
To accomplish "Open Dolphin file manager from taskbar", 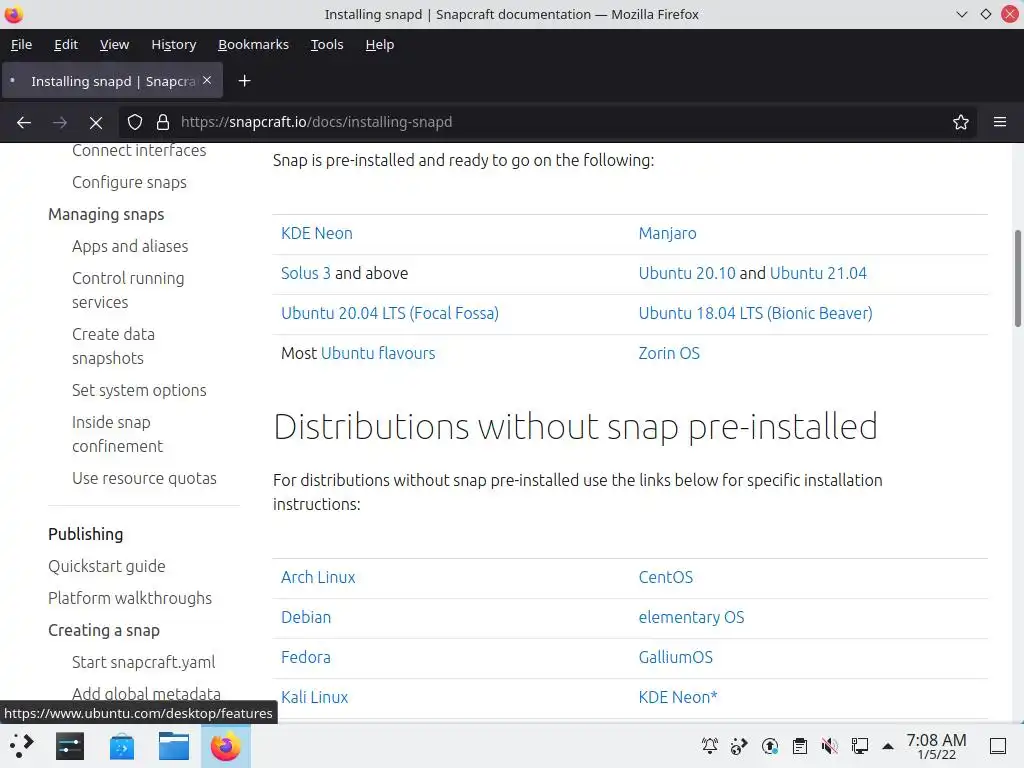I will (x=174, y=746).
